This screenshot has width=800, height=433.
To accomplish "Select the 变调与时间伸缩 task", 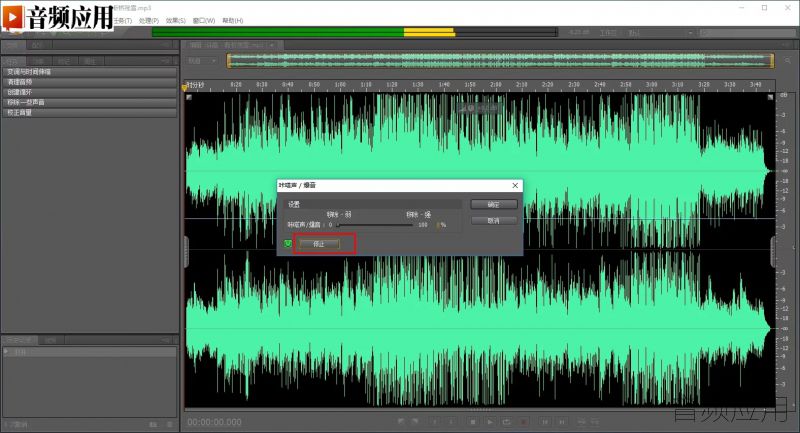I will 90,72.
